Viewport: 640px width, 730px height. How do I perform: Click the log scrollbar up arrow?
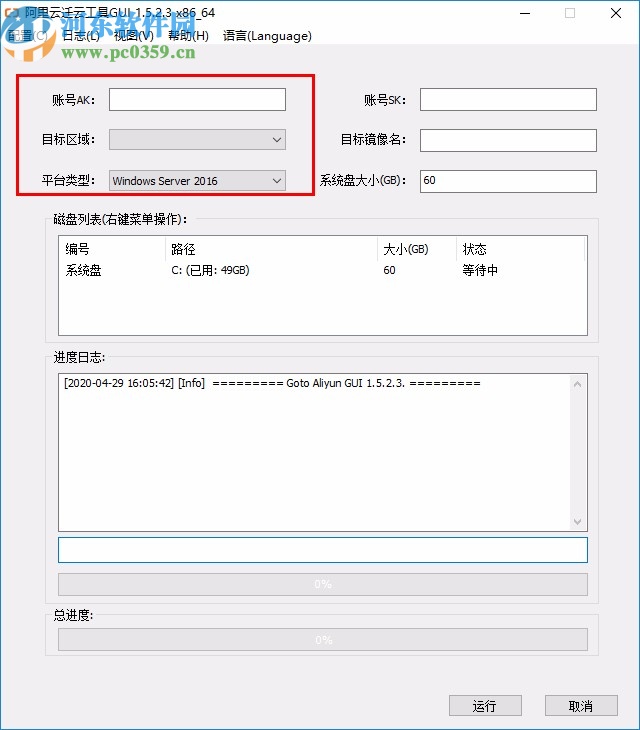[x=578, y=384]
